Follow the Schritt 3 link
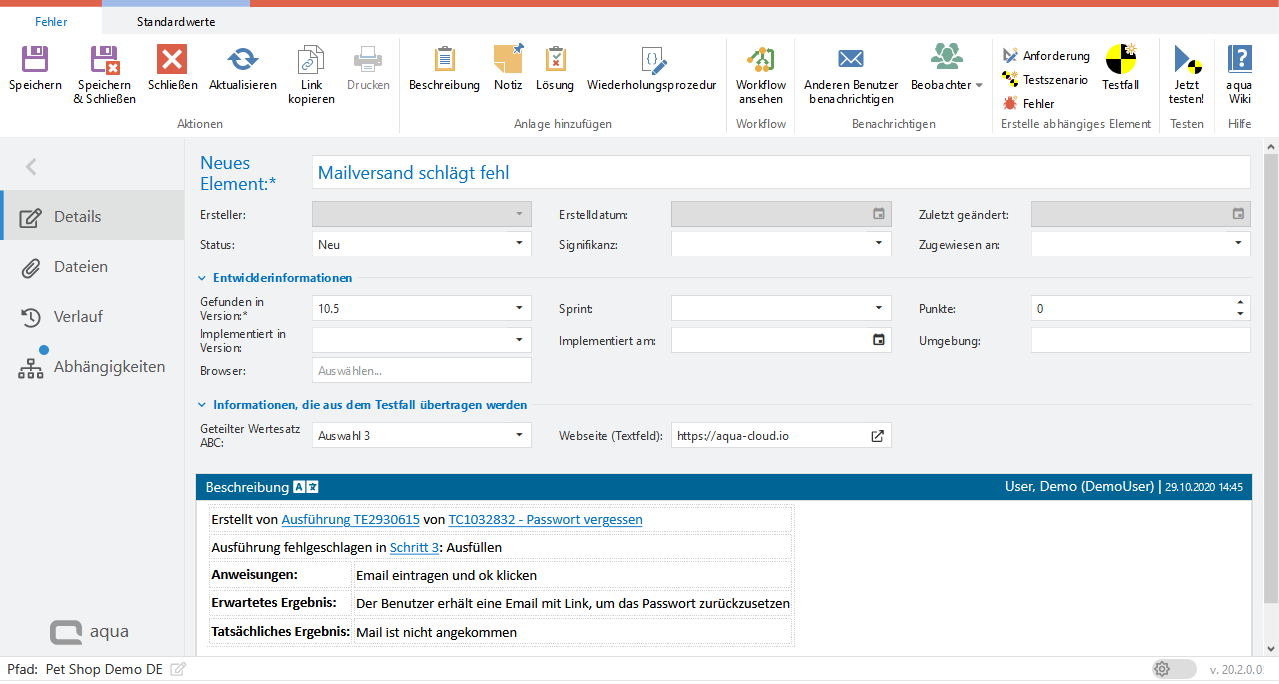The width and height of the screenshot is (1279, 684). pos(414,548)
